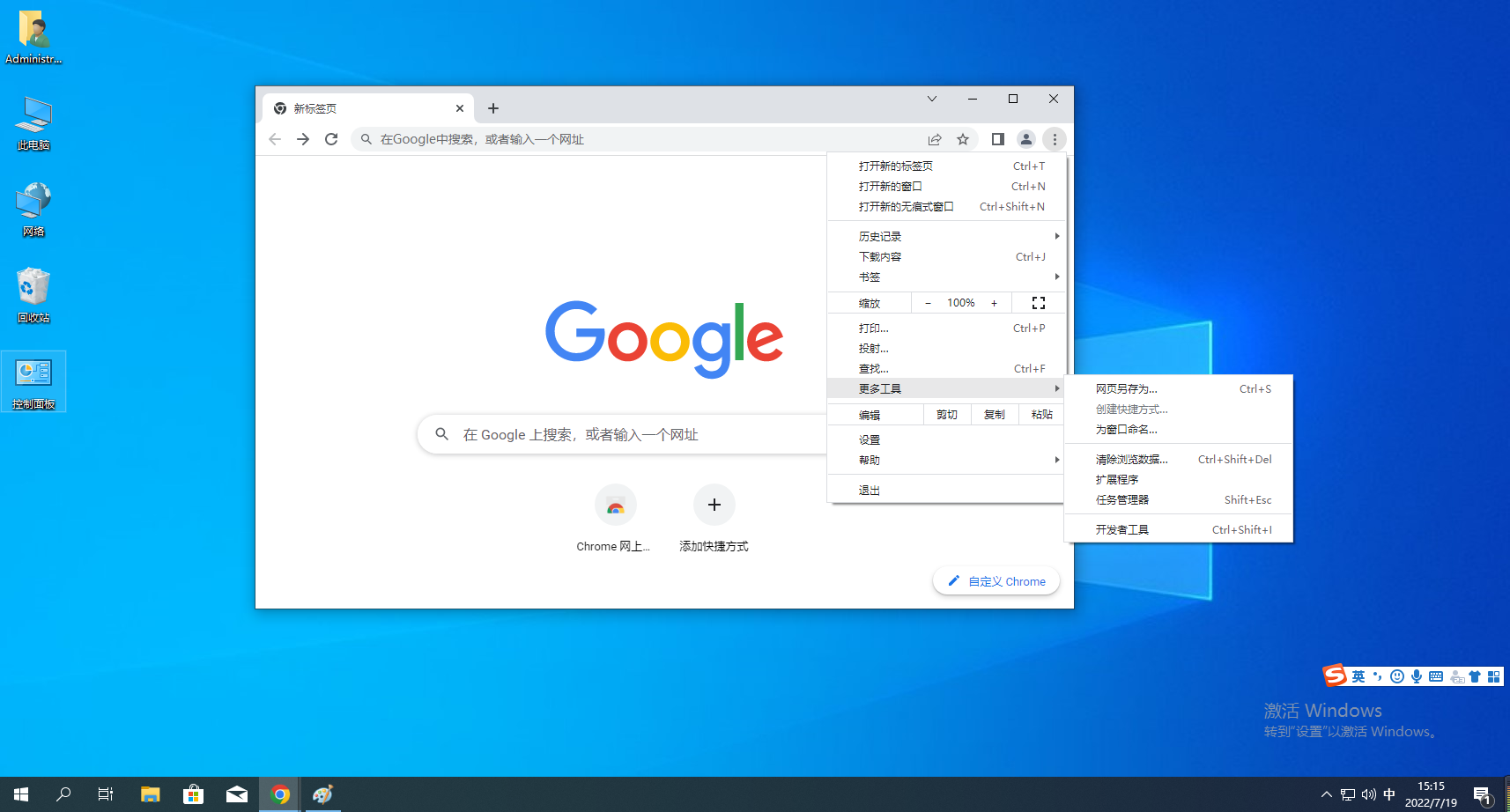Decrease zoom with the minus button

coord(928,303)
